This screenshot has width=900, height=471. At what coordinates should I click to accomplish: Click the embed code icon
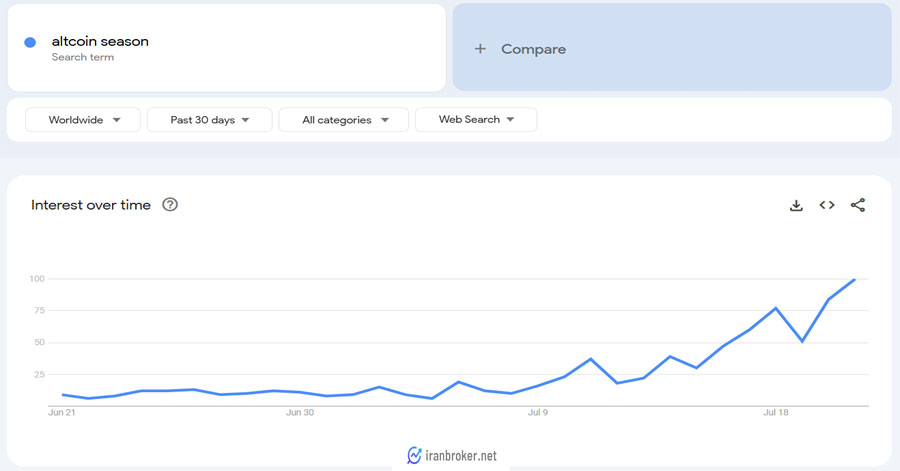point(827,205)
